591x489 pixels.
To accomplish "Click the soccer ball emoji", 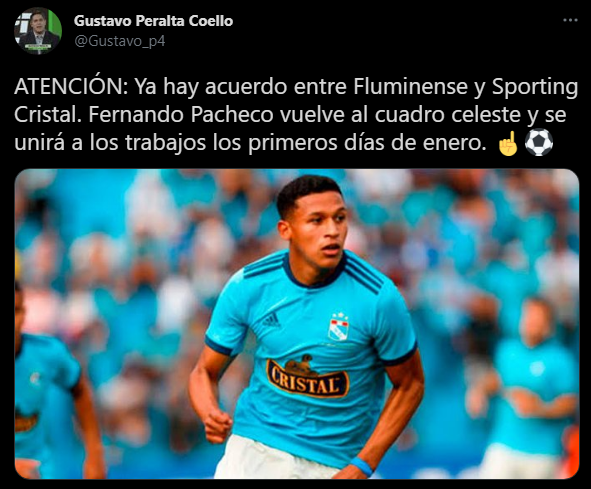I will 539,143.
